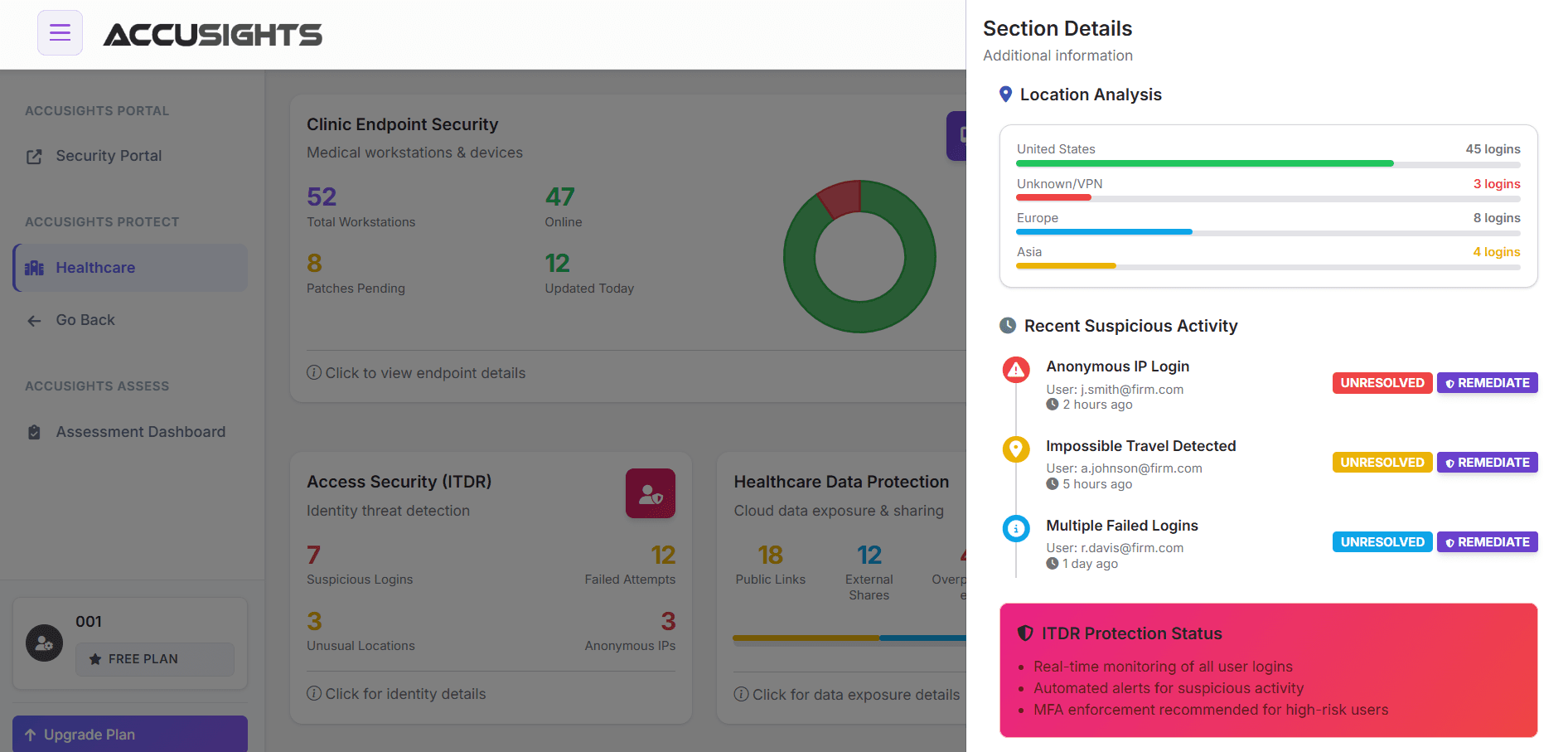The width and height of the screenshot is (1568, 752).
Task: Click the user profile avatar icon
Action: coord(44,643)
